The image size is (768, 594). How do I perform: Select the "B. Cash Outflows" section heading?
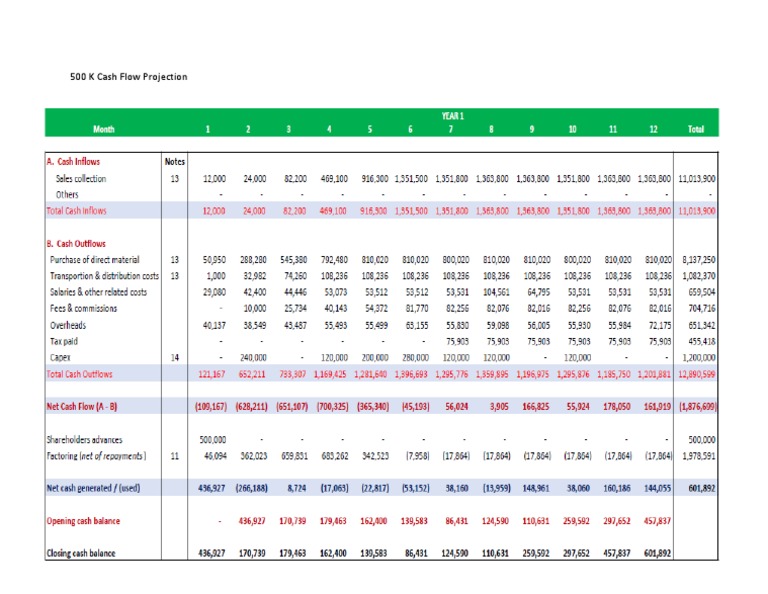tap(76, 244)
